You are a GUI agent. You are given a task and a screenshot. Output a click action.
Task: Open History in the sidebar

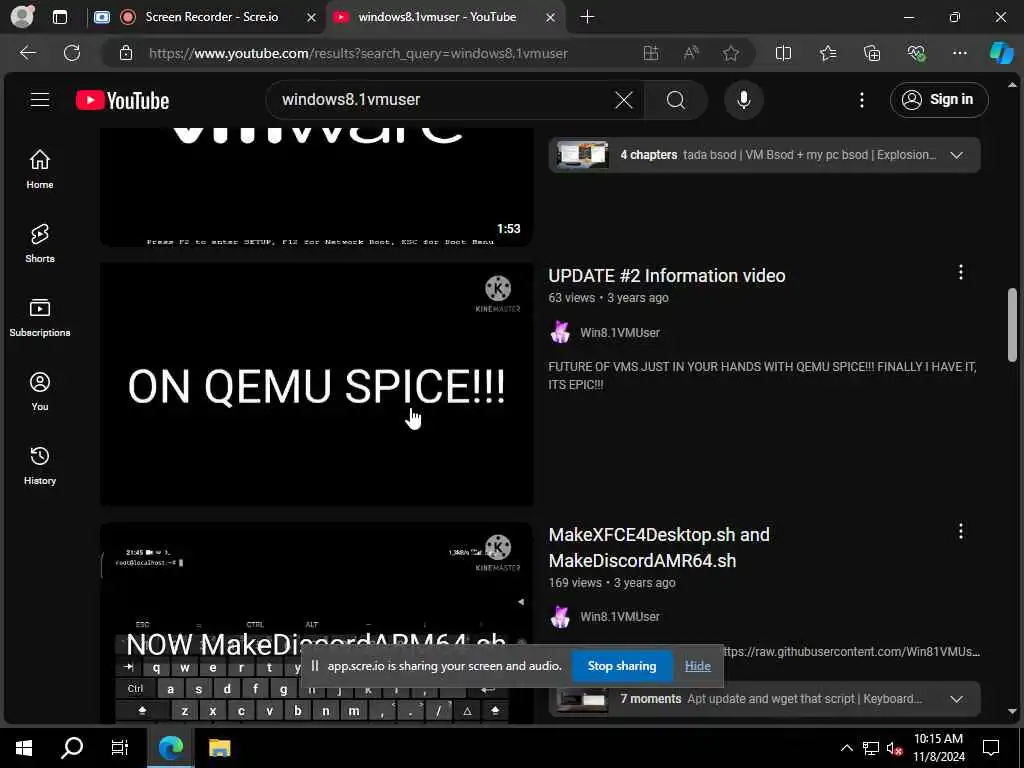(40, 465)
